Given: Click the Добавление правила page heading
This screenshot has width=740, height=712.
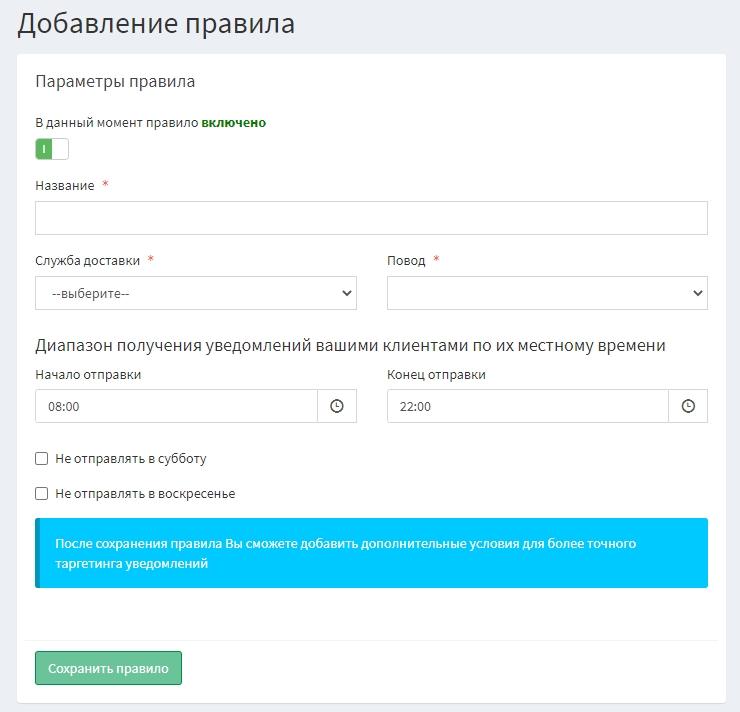Looking at the screenshot, I should pyautogui.click(x=156, y=24).
